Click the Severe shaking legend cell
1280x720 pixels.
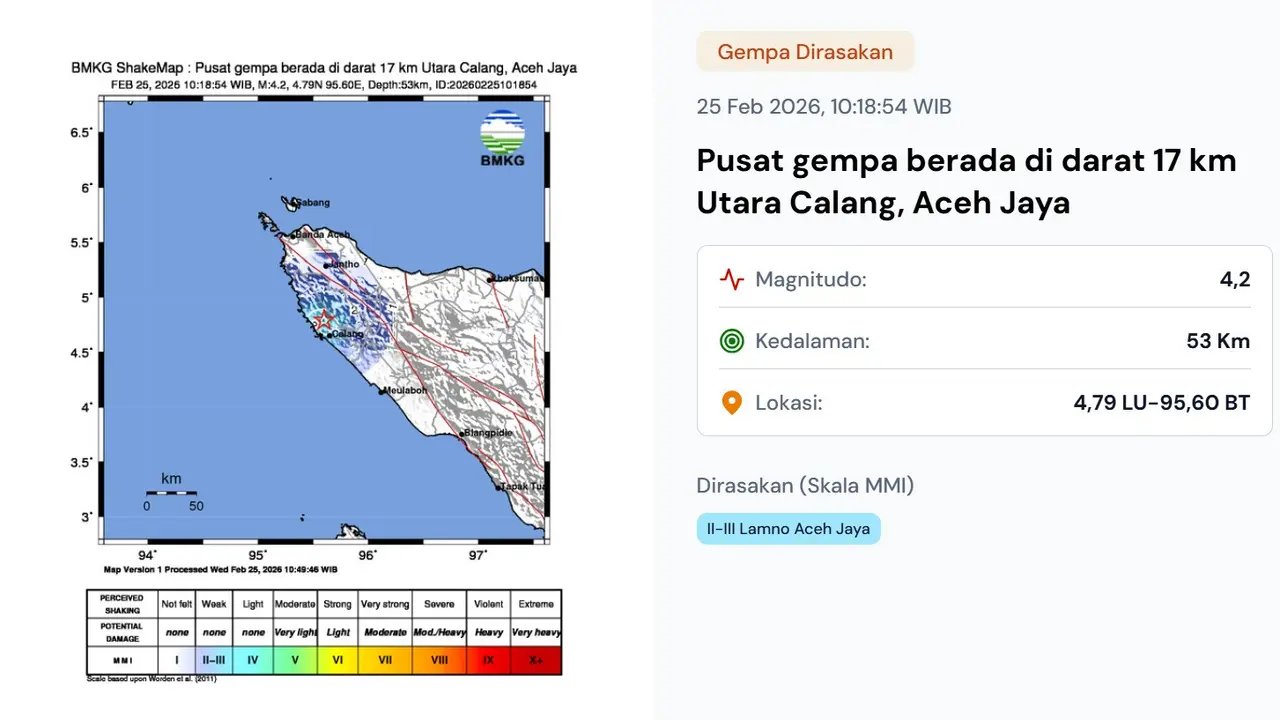click(439, 604)
